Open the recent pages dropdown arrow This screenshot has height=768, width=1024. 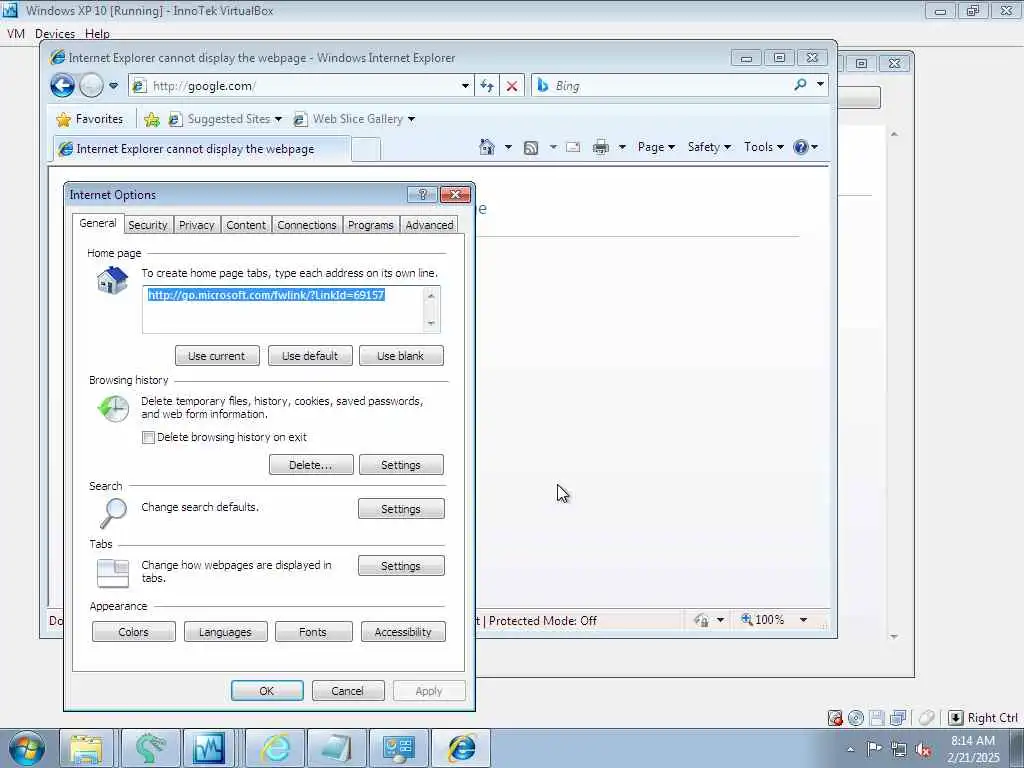(114, 86)
